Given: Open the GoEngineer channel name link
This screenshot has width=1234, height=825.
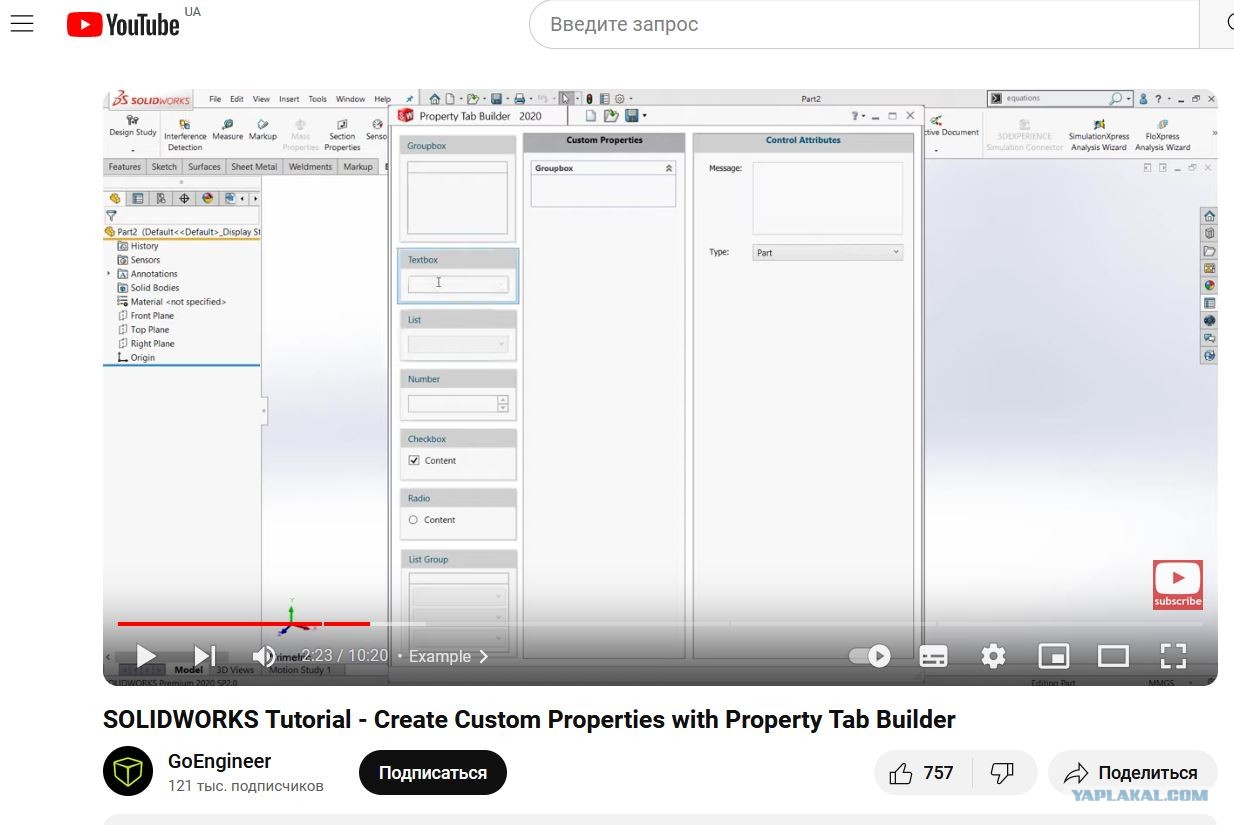Looking at the screenshot, I should coord(219,761).
